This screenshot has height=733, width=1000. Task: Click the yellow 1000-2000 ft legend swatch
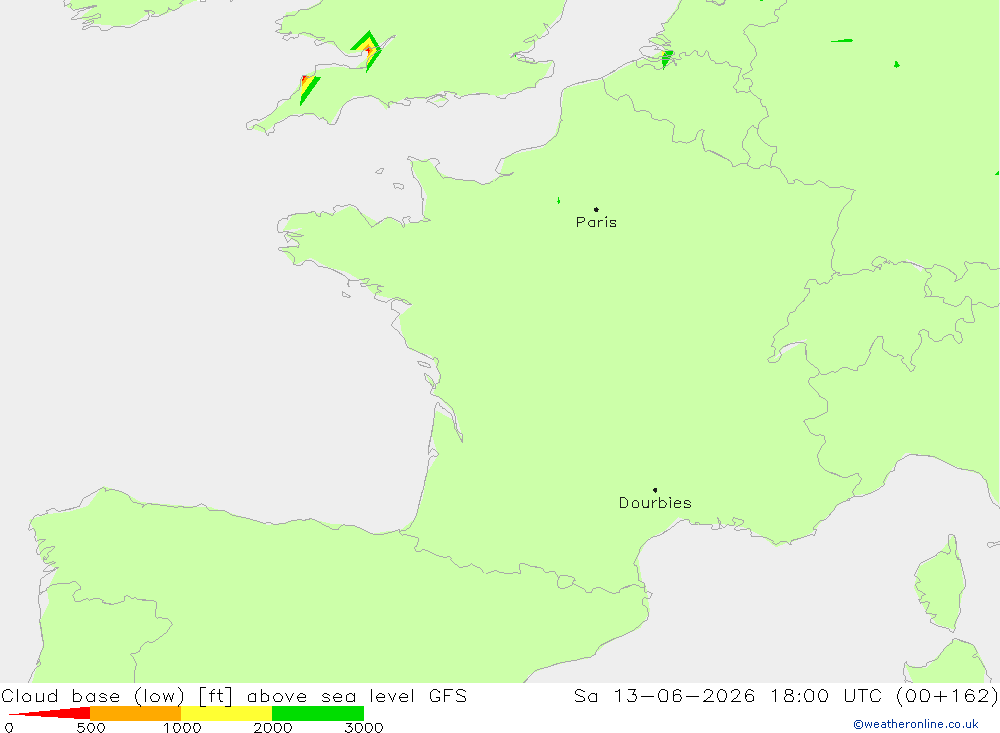click(x=226, y=713)
